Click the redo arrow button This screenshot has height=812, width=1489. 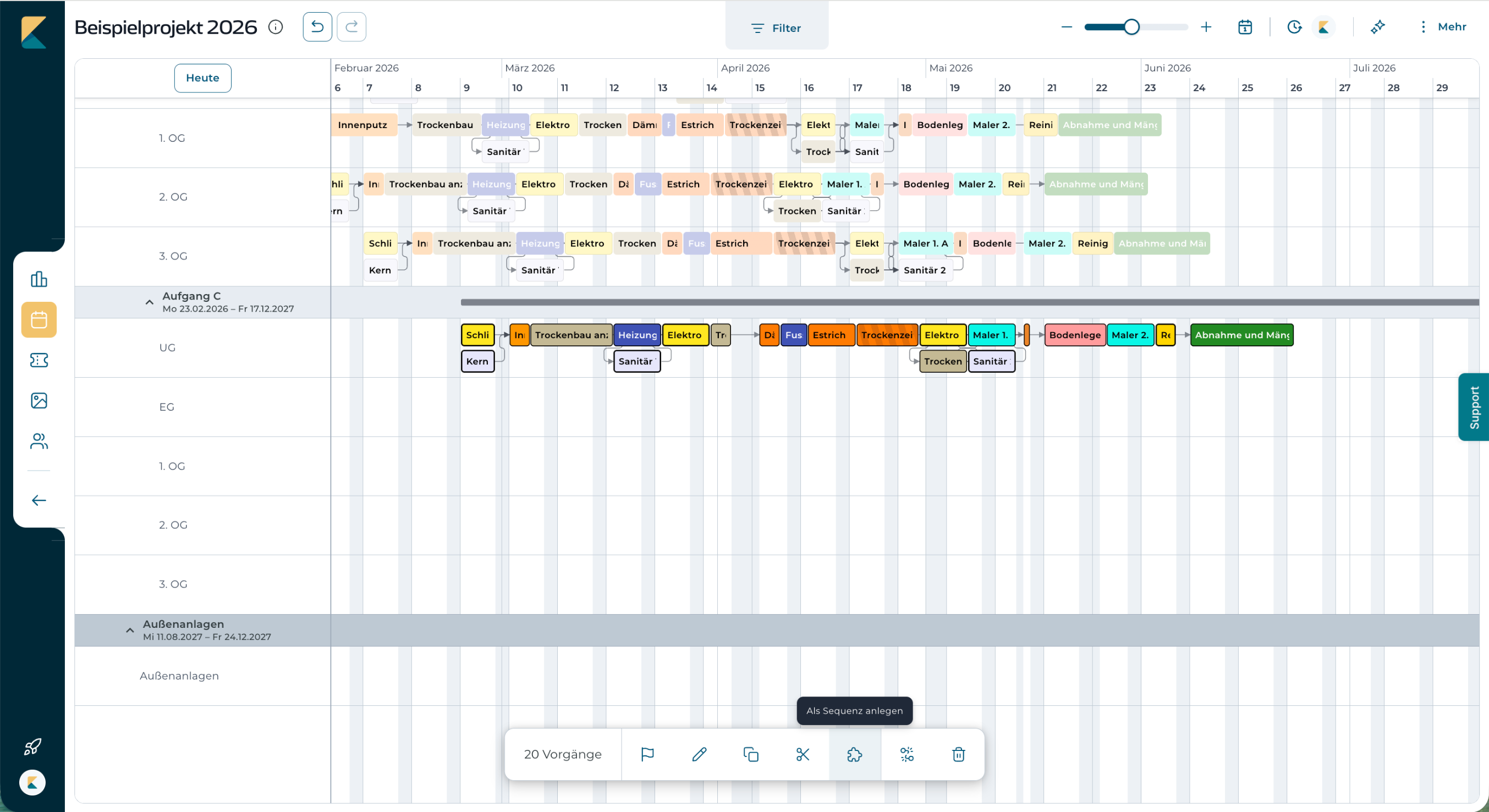[x=351, y=26]
